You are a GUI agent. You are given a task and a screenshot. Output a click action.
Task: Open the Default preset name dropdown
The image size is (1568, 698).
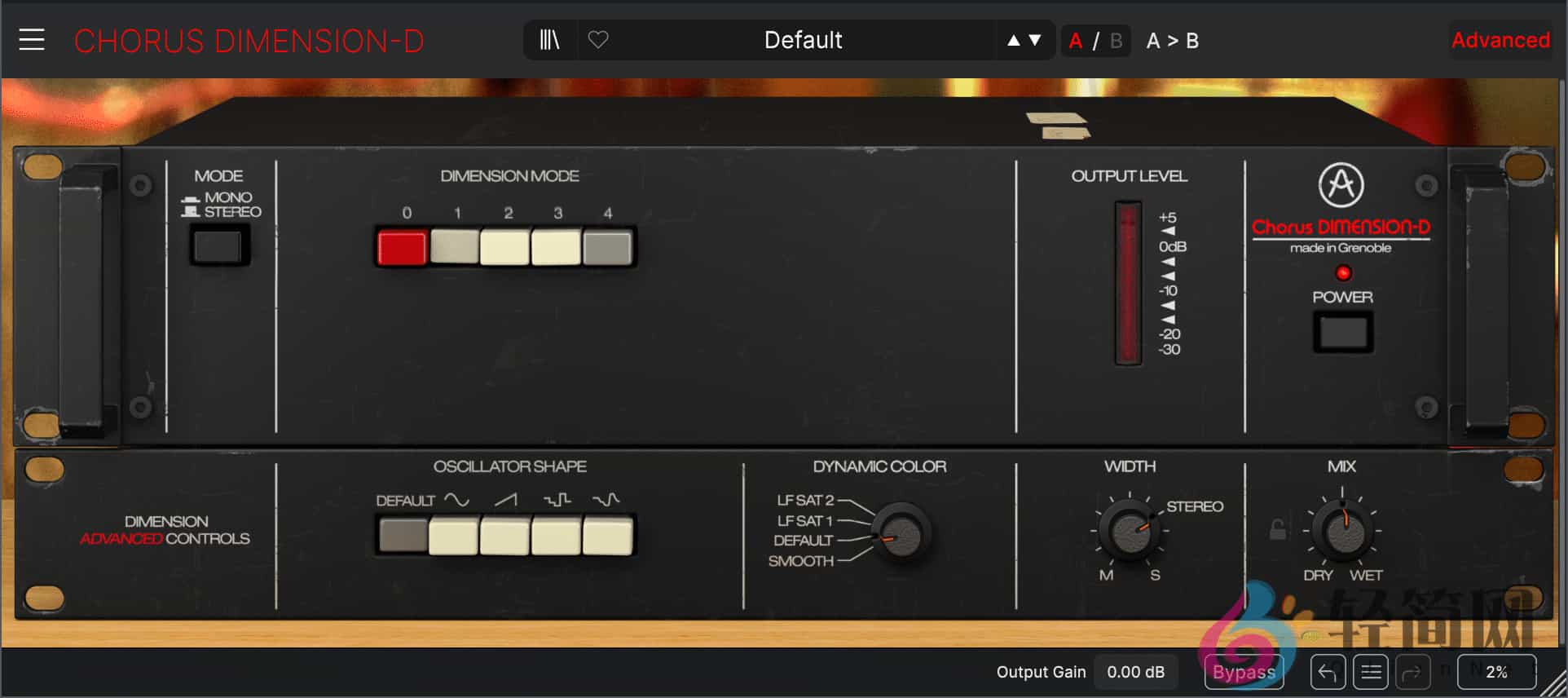(803, 40)
